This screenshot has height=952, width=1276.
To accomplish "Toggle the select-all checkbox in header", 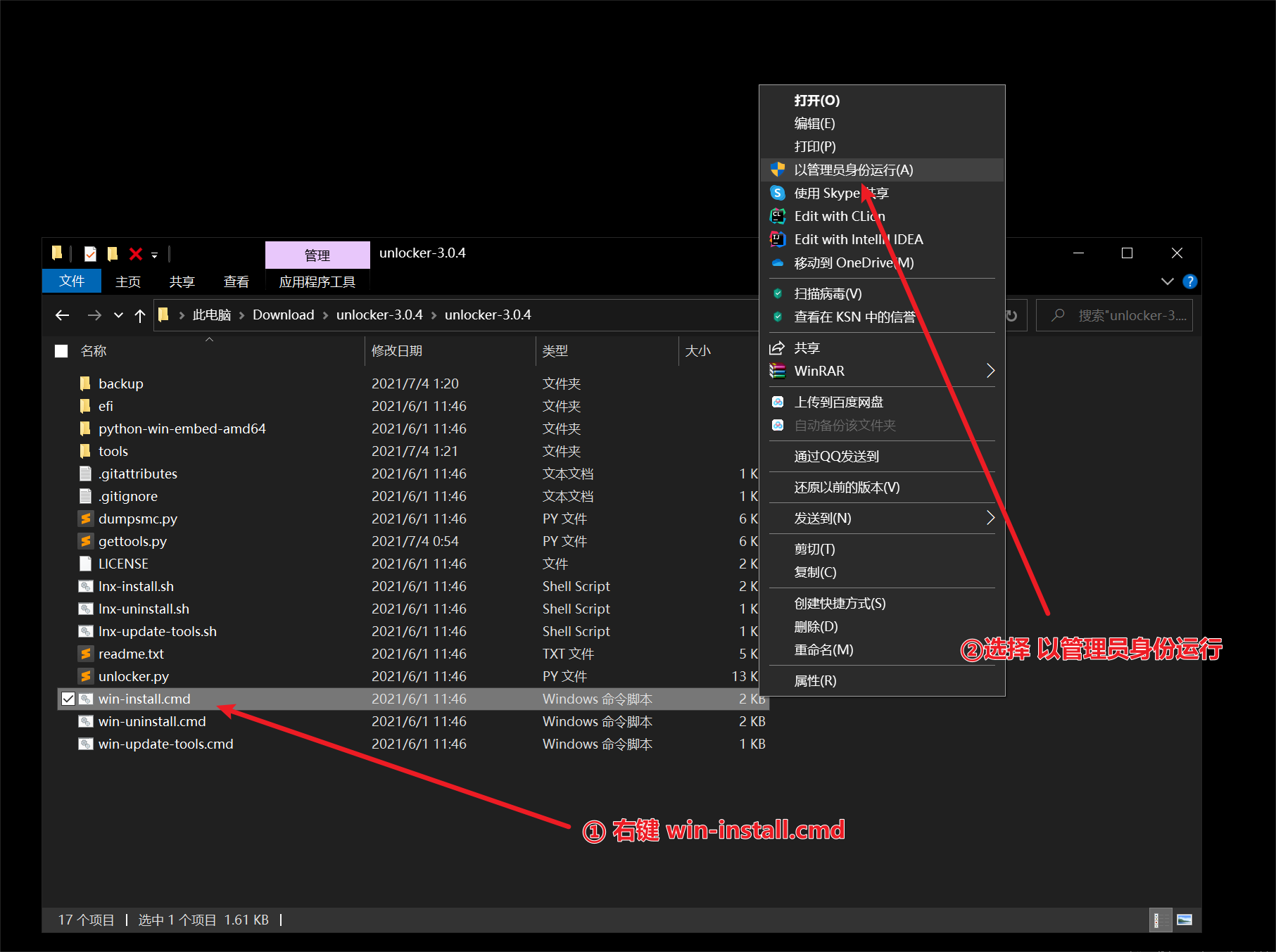I will [62, 351].
